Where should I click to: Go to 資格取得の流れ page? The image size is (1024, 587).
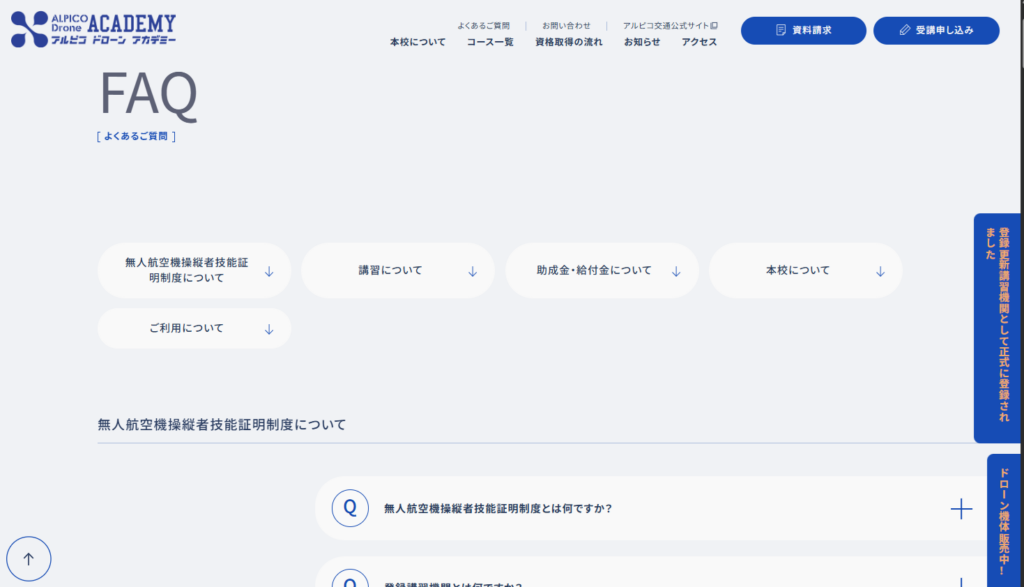tap(569, 42)
